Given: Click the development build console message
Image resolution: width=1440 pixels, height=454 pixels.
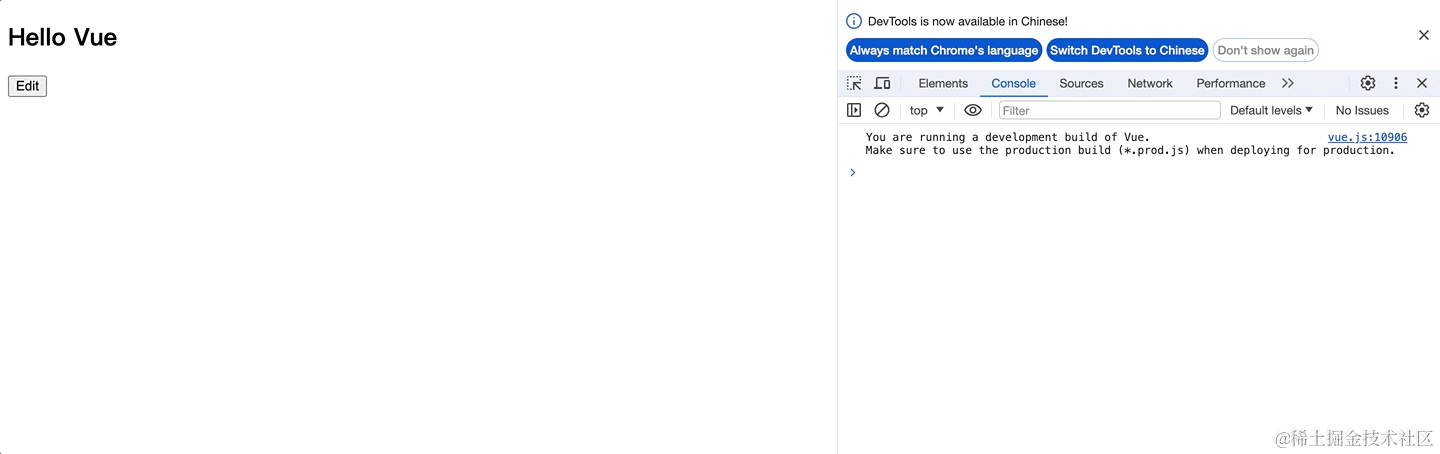Looking at the screenshot, I should point(1130,144).
